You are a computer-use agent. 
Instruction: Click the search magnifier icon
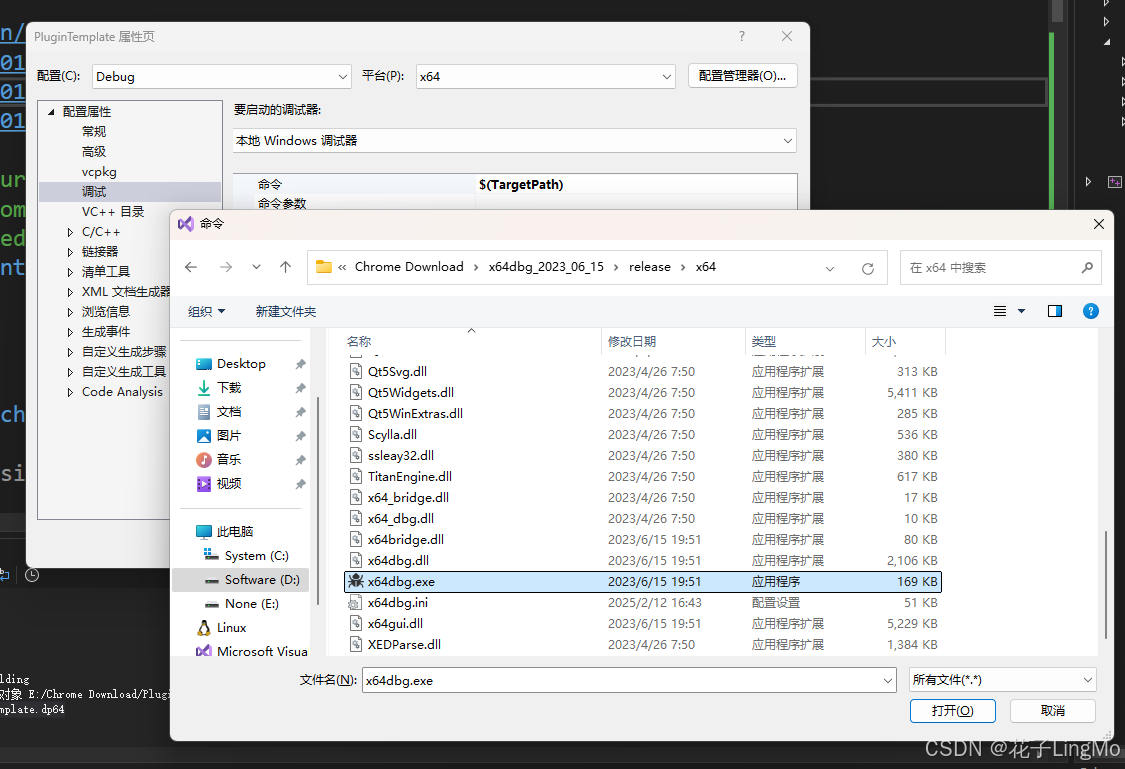[1087, 268]
